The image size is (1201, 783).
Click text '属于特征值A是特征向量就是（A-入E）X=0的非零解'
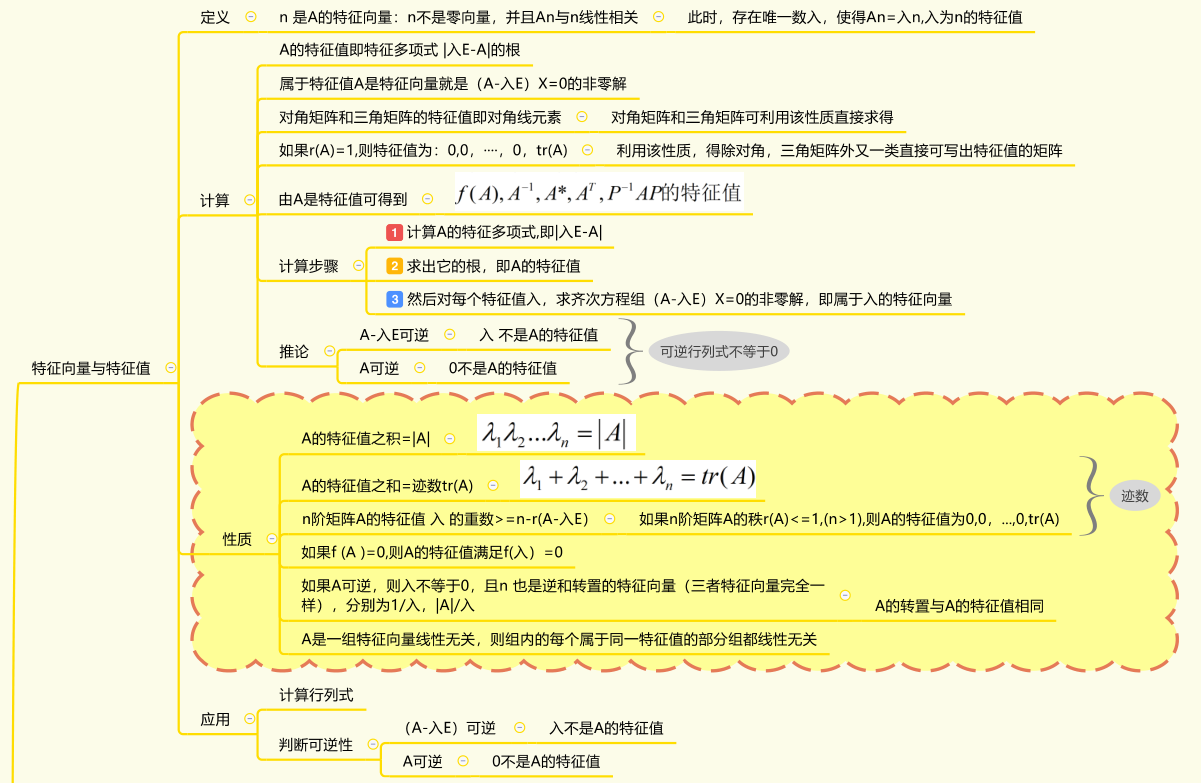click(x=453, y=83)
